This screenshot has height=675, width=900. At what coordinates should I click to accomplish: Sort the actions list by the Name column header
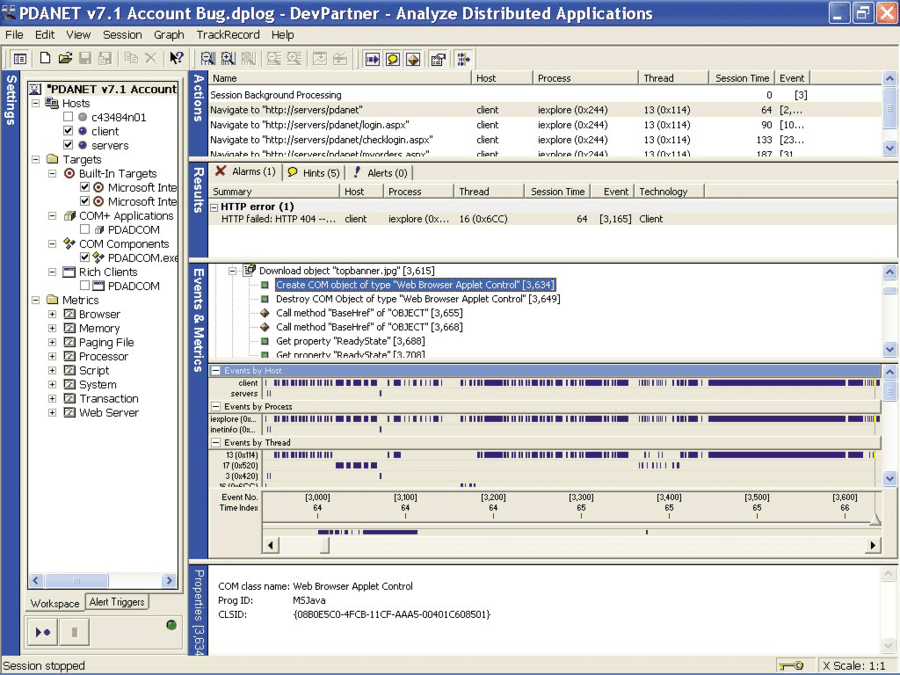340,78
